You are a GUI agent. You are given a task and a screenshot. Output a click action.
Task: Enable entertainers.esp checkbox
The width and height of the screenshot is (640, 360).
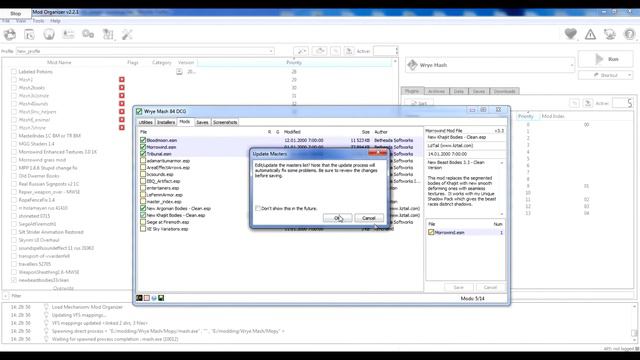point(143,188)
